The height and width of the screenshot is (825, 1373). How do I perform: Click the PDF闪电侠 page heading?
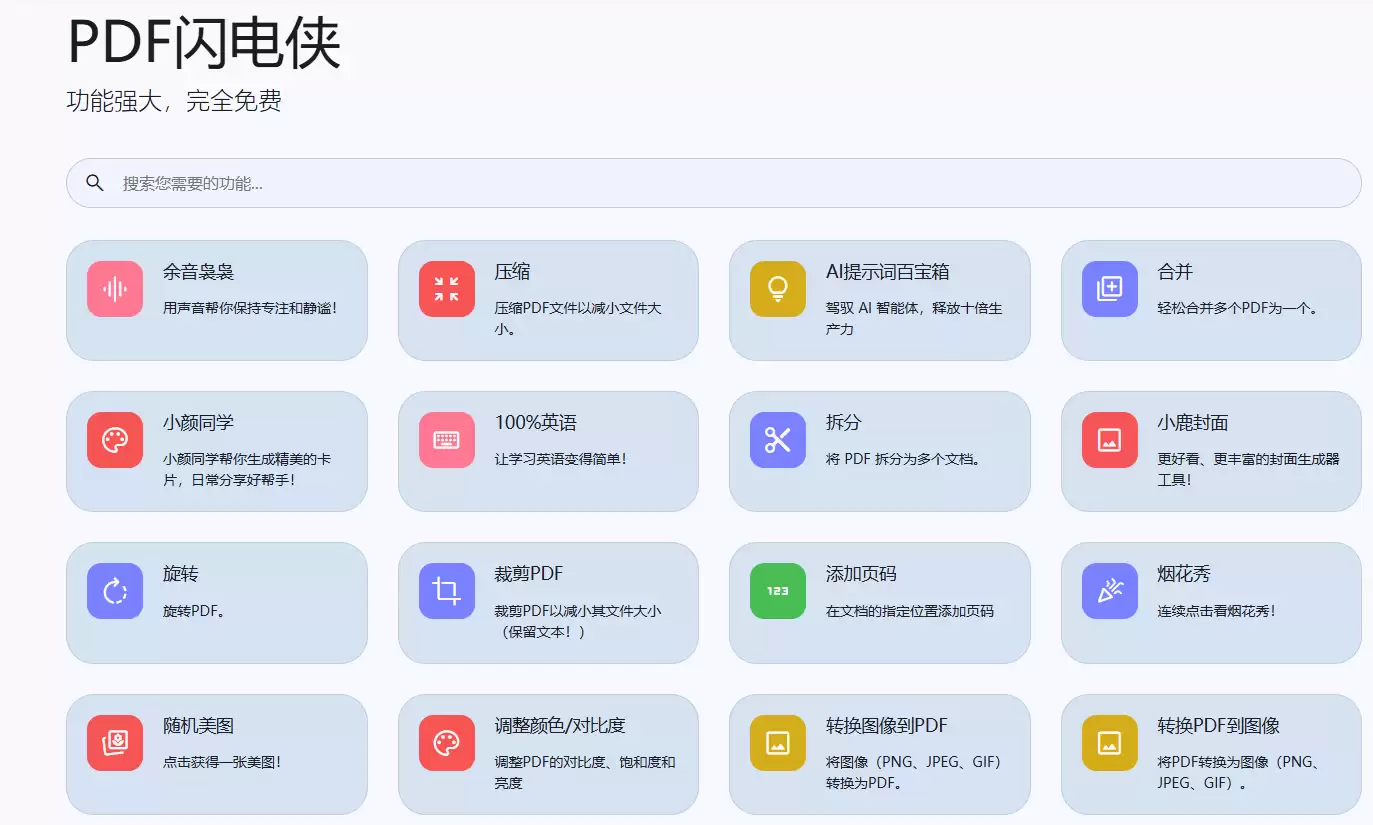[x=204, y=43]
